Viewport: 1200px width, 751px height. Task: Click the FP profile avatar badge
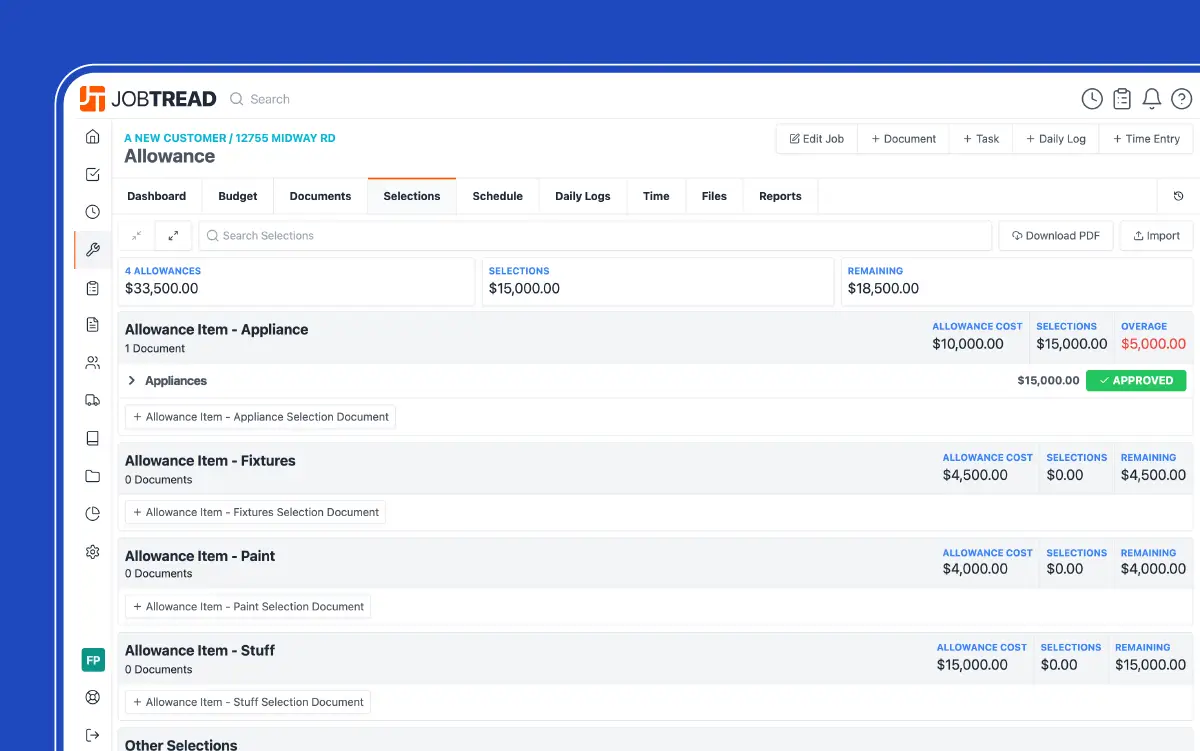point(92,660)
